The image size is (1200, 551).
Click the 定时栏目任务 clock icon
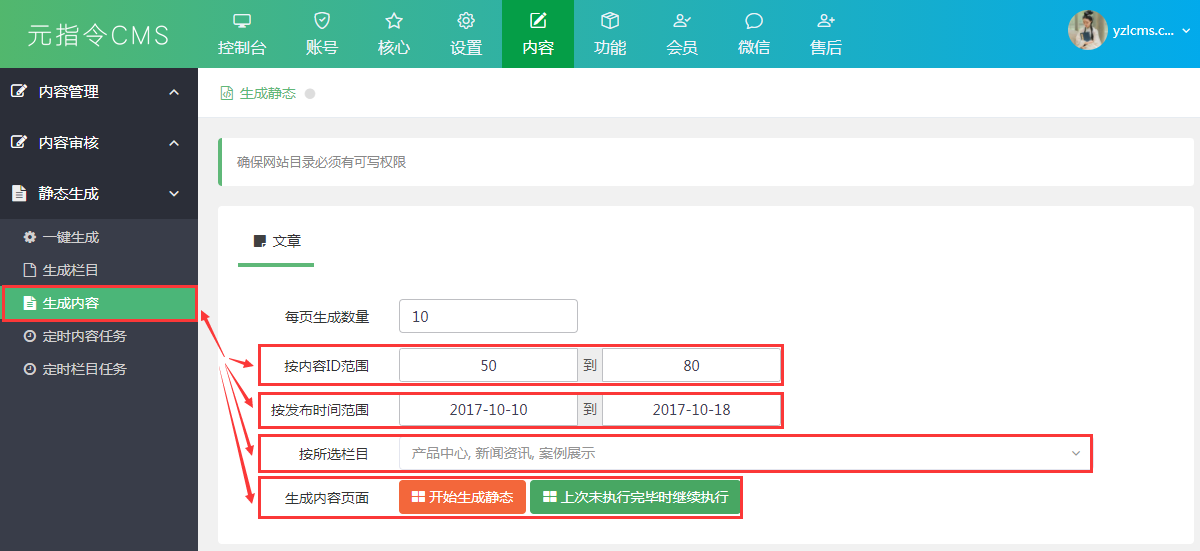coord(30,369)
